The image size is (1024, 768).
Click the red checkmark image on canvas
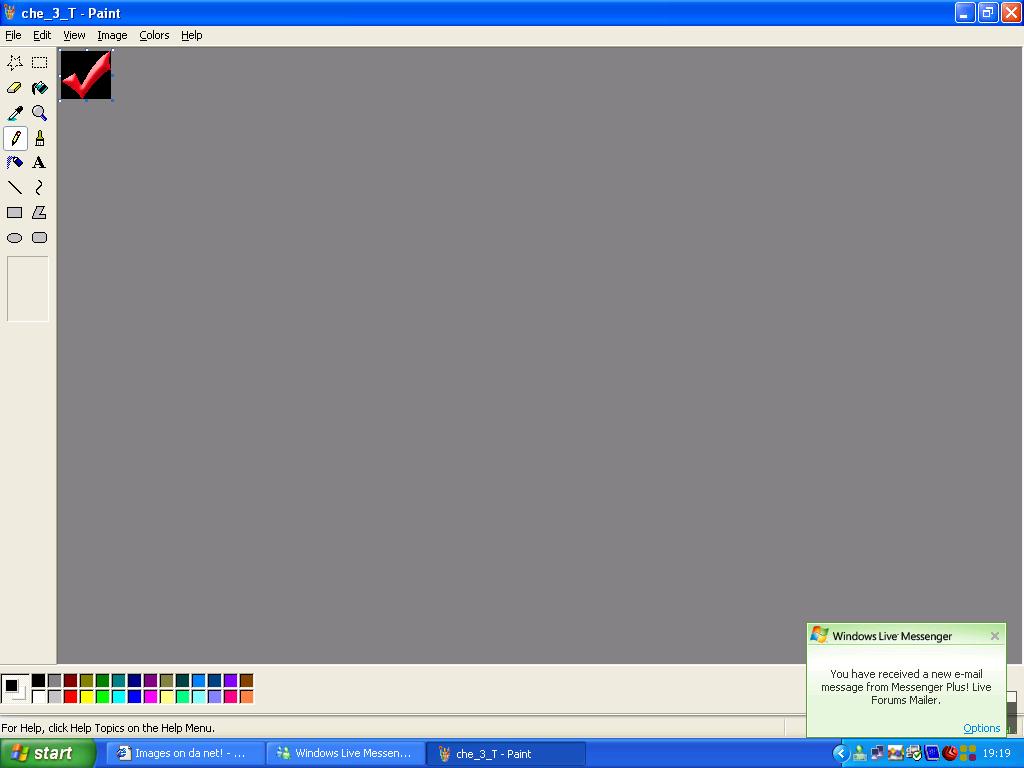[86, 75]
